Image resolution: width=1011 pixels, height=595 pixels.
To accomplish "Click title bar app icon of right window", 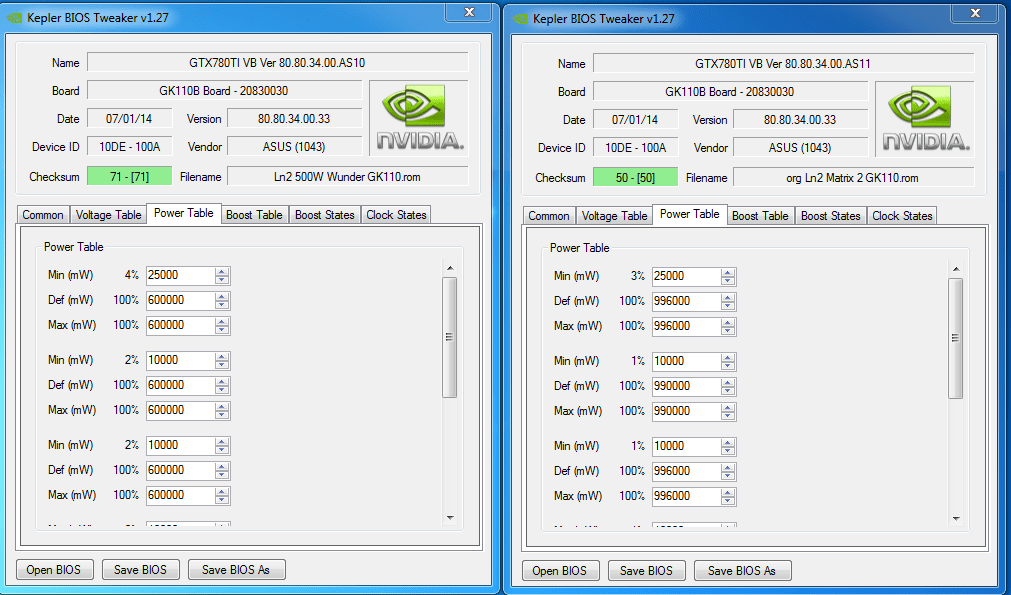I will (520, 19).
